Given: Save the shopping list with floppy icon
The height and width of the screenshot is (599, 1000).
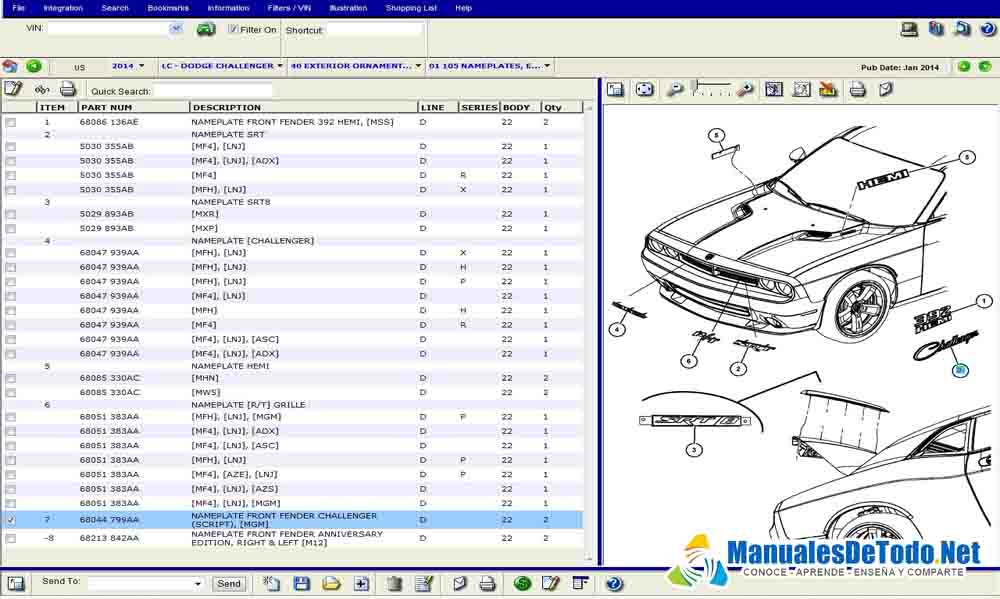Looking at the screenshot, I should [302, 583].
